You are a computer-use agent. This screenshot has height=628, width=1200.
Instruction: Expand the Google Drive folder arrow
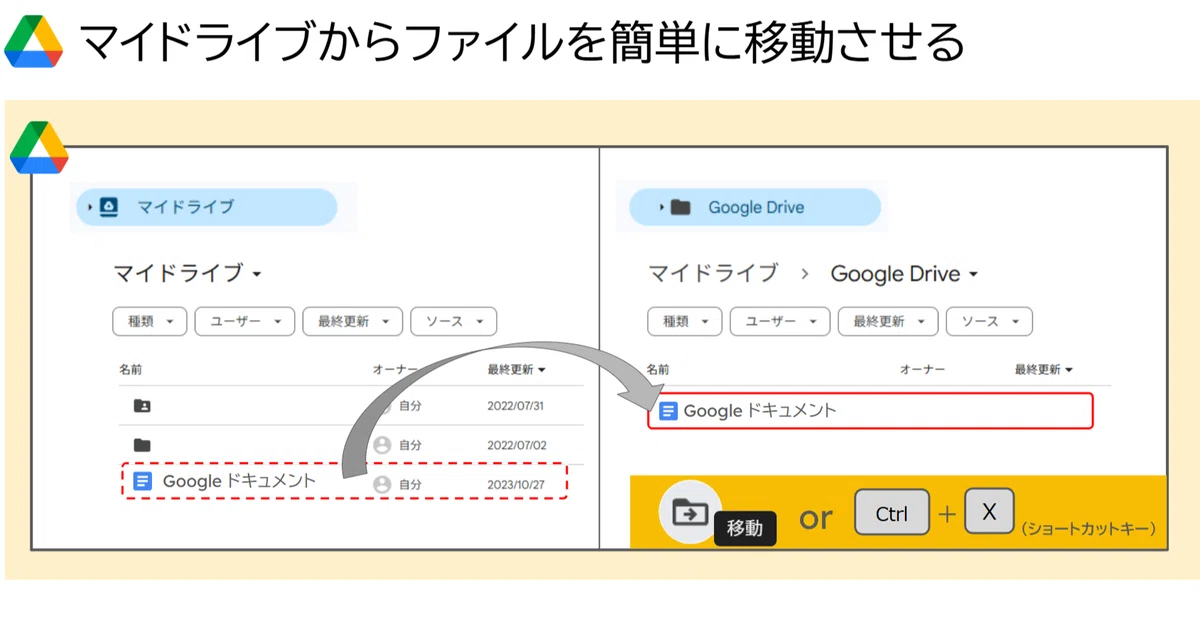tap(661, 207)
